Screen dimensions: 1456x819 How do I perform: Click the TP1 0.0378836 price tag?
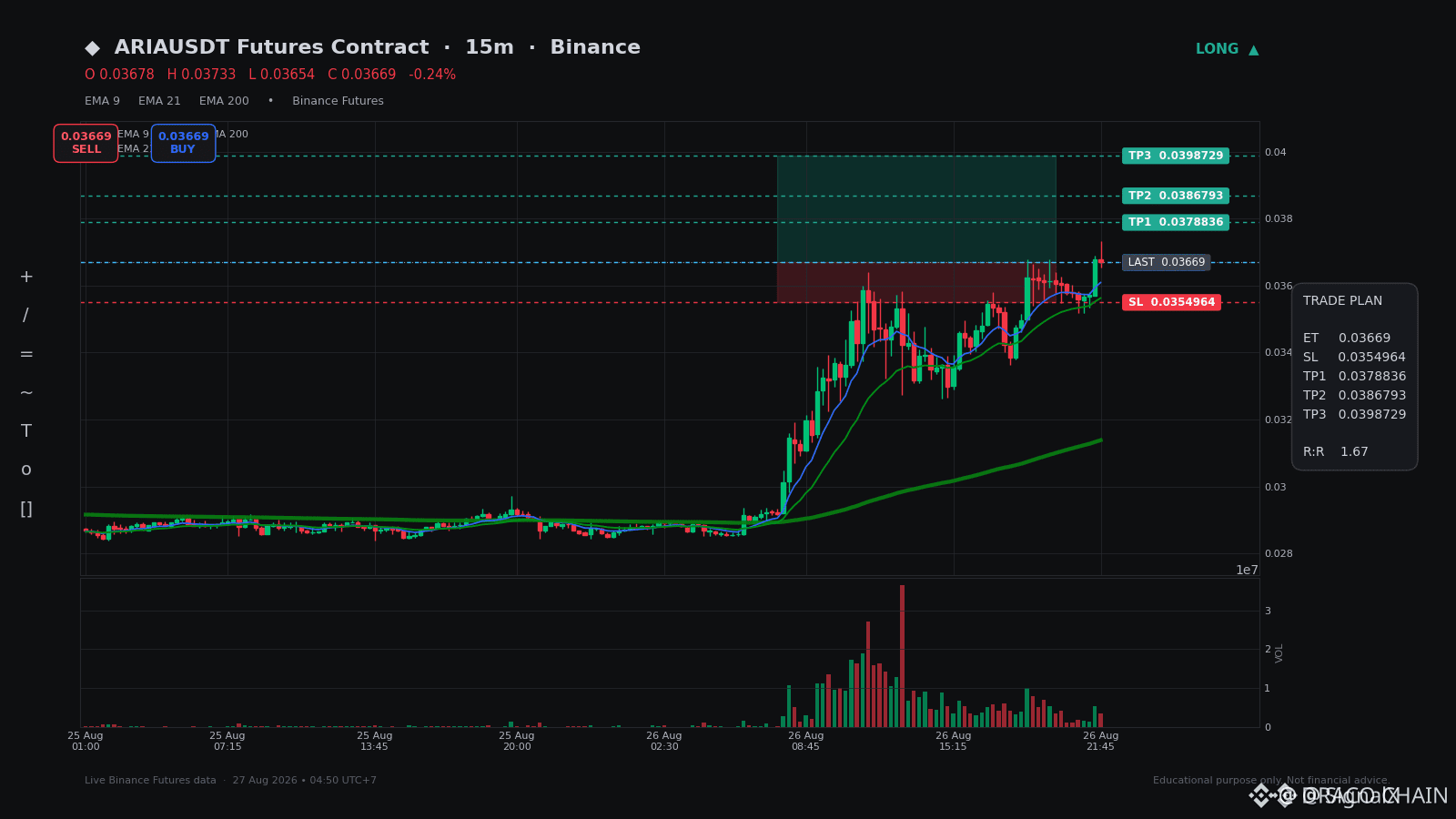pyautogui.click(x=1176, y=222)
